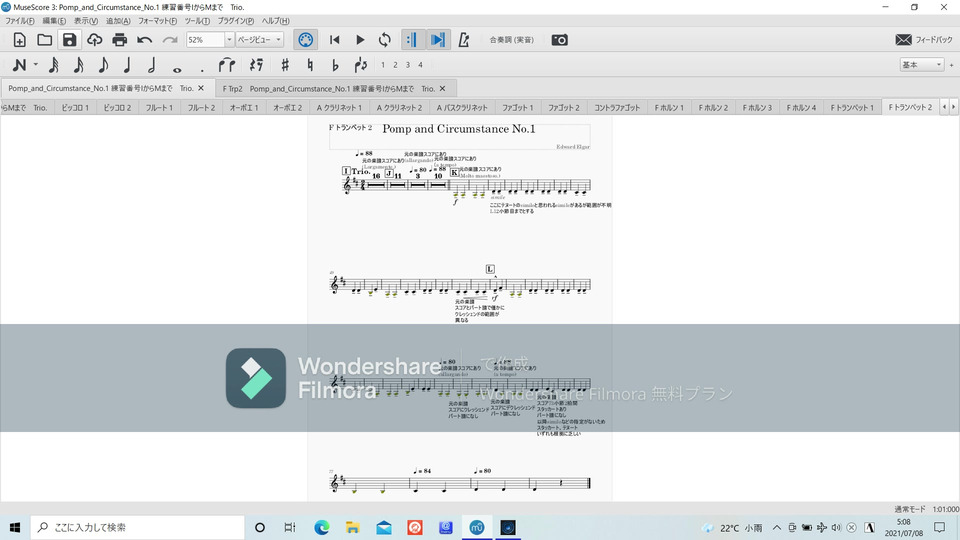
Task: Rewind playback to the start
Action: point(334,40)
